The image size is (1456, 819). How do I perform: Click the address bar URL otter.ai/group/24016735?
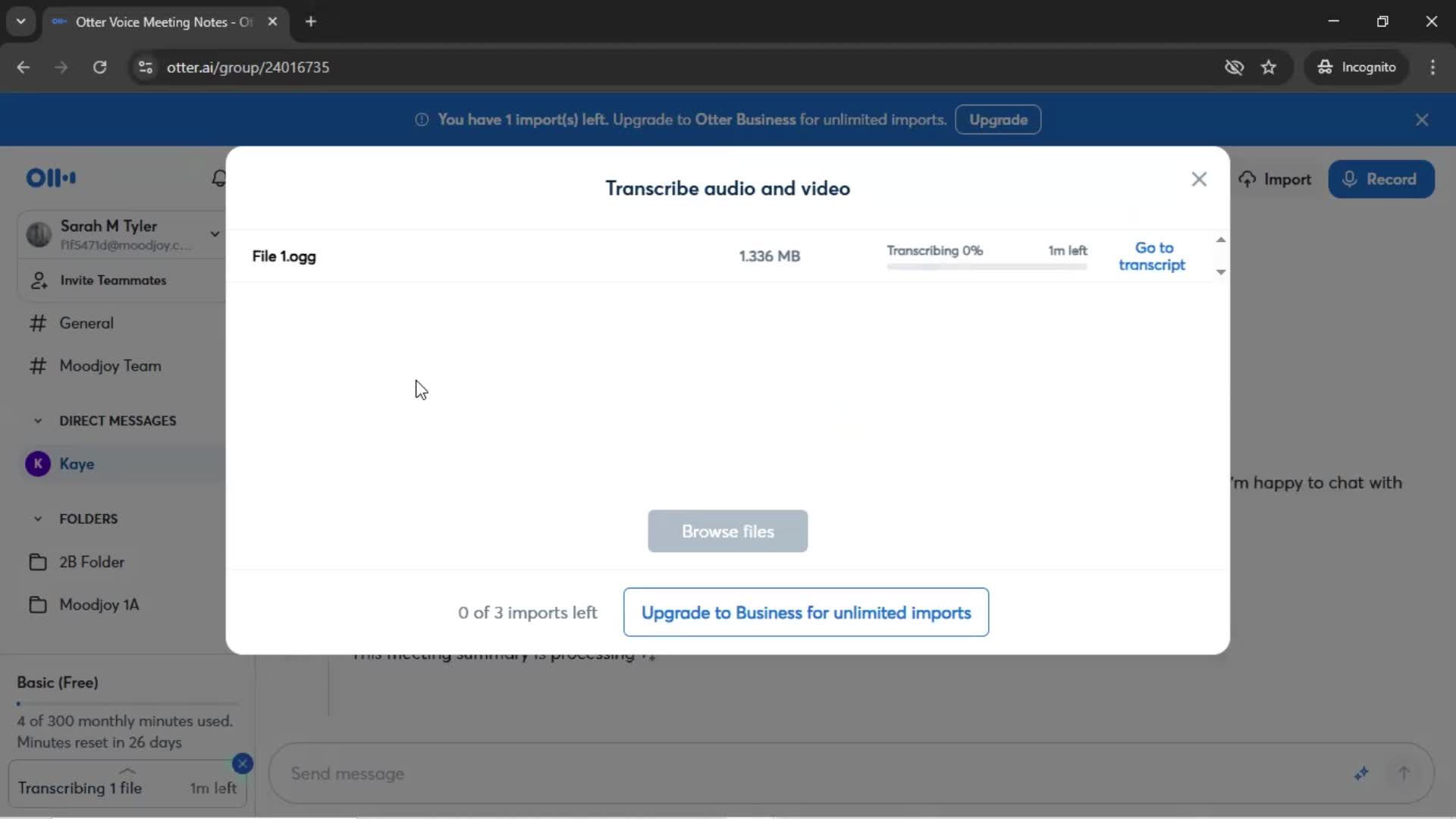click(248, 67)
